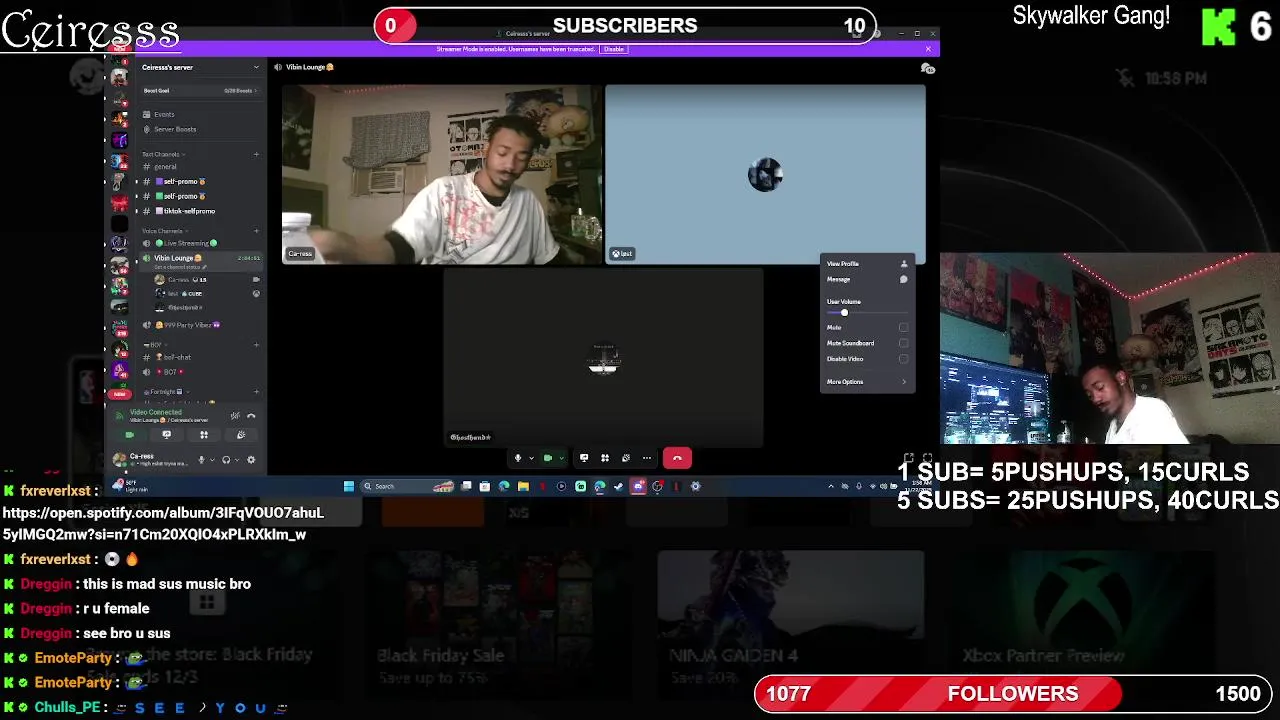
Task: Open tiktok-selfpromo channel
Action: coord(200,211)
